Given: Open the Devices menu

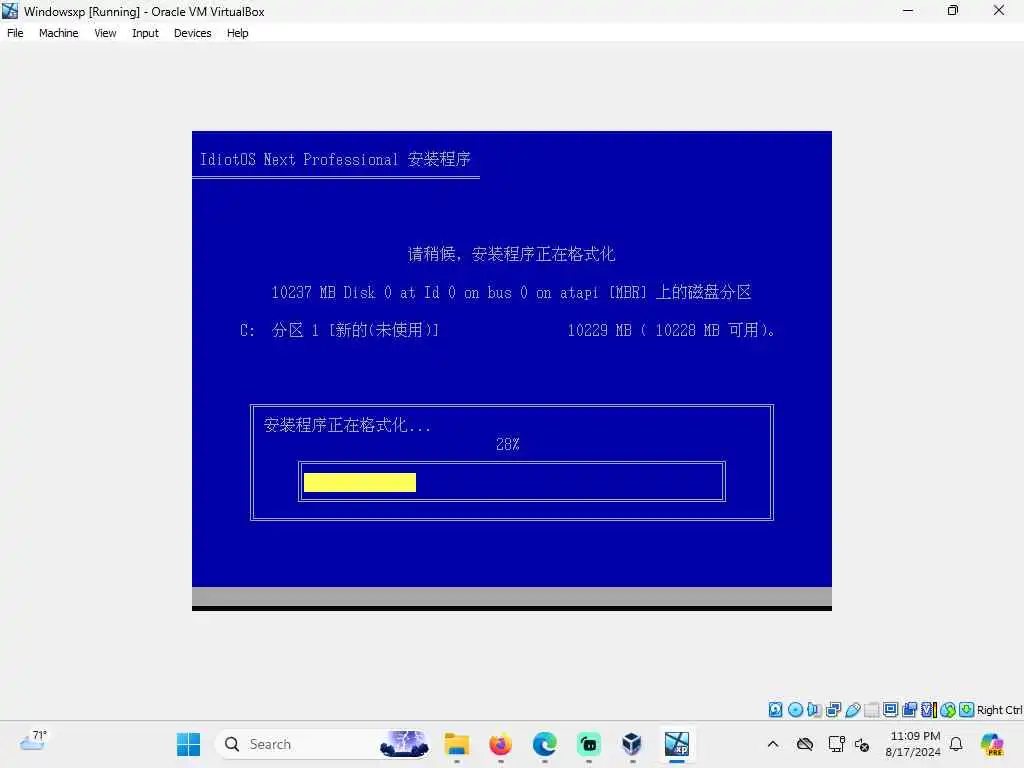Looking at the screenshot, I should [193, 33].
